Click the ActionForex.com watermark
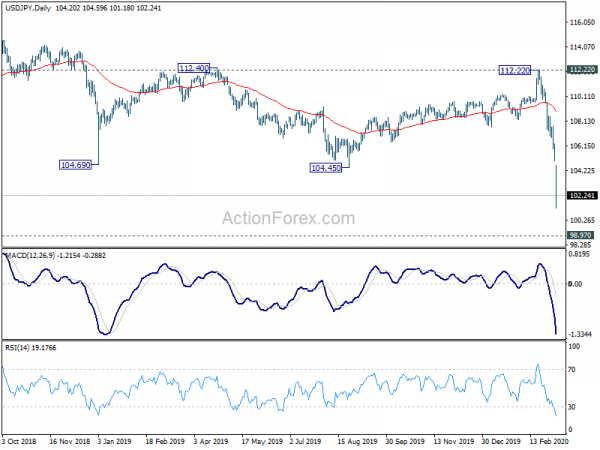 click(289, 218)
